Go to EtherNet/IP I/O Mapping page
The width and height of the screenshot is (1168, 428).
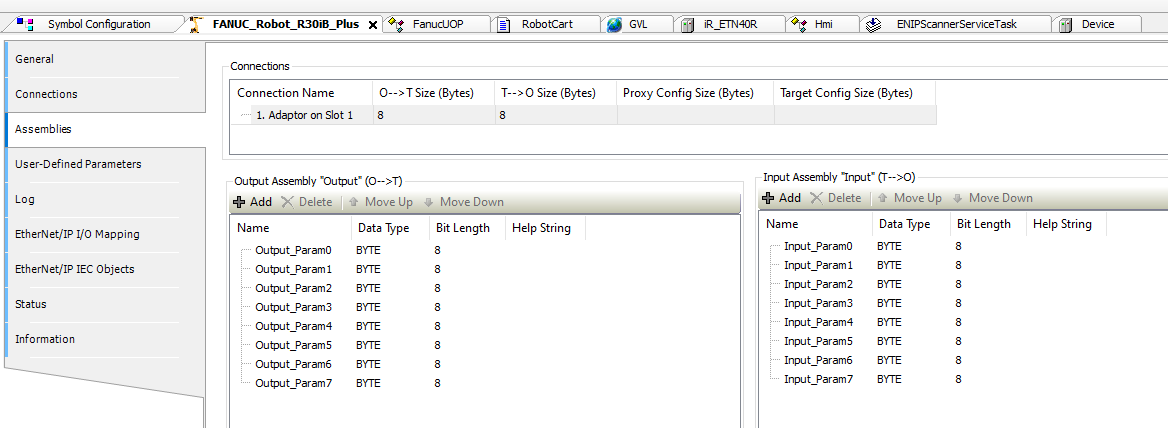(x=77, y=234)
